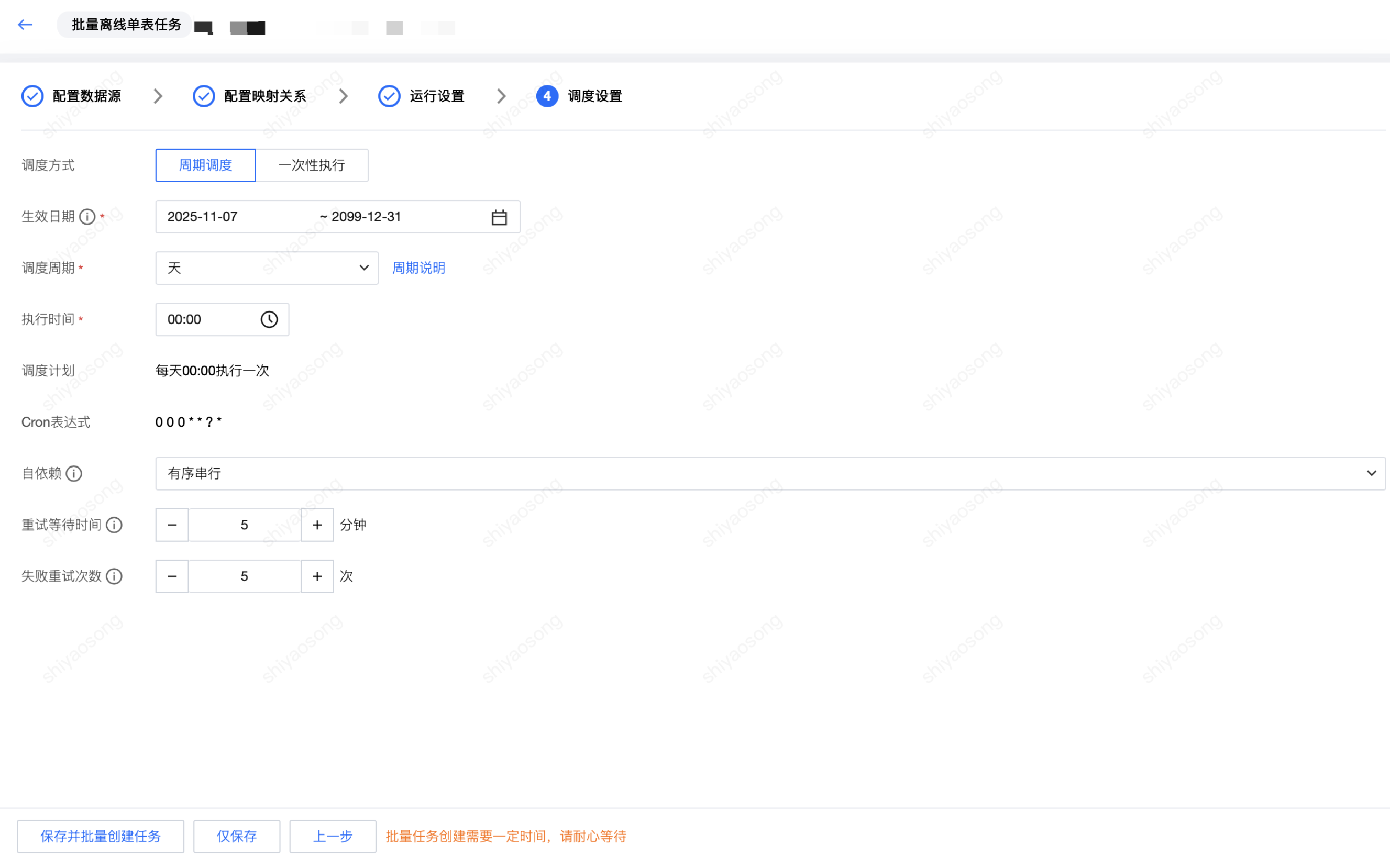Decrease 重试等待时间 with minus button
The image size is (1390, 868).
[172, 525]
